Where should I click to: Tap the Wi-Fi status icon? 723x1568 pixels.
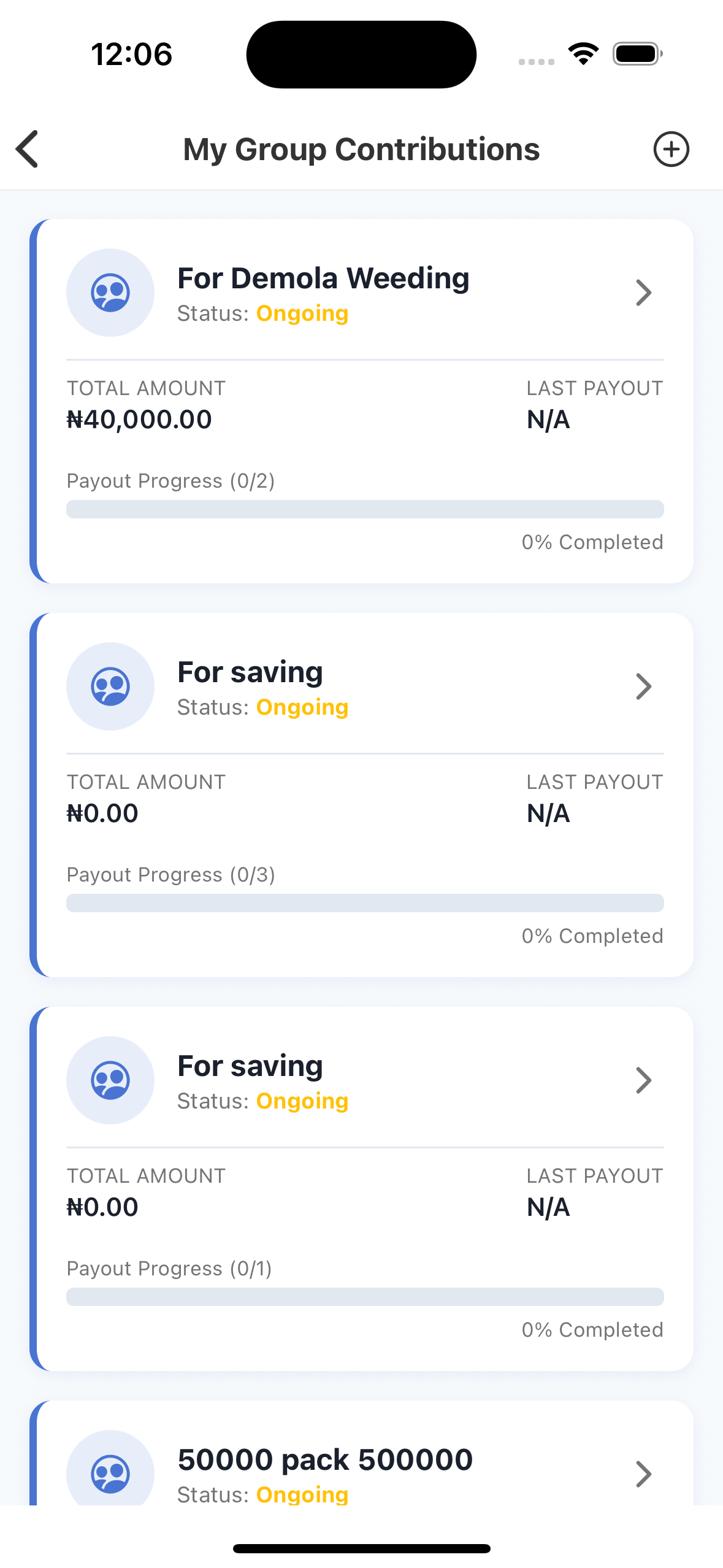583,54
